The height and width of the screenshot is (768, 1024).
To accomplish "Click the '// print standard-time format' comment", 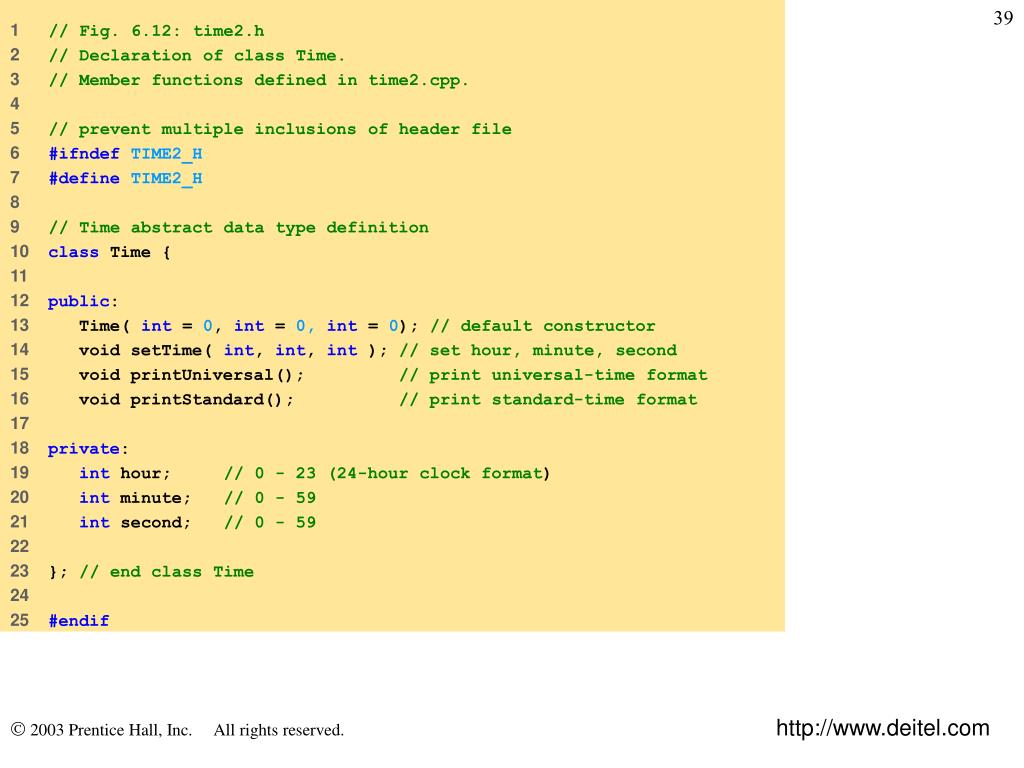I will coord(548,400).
